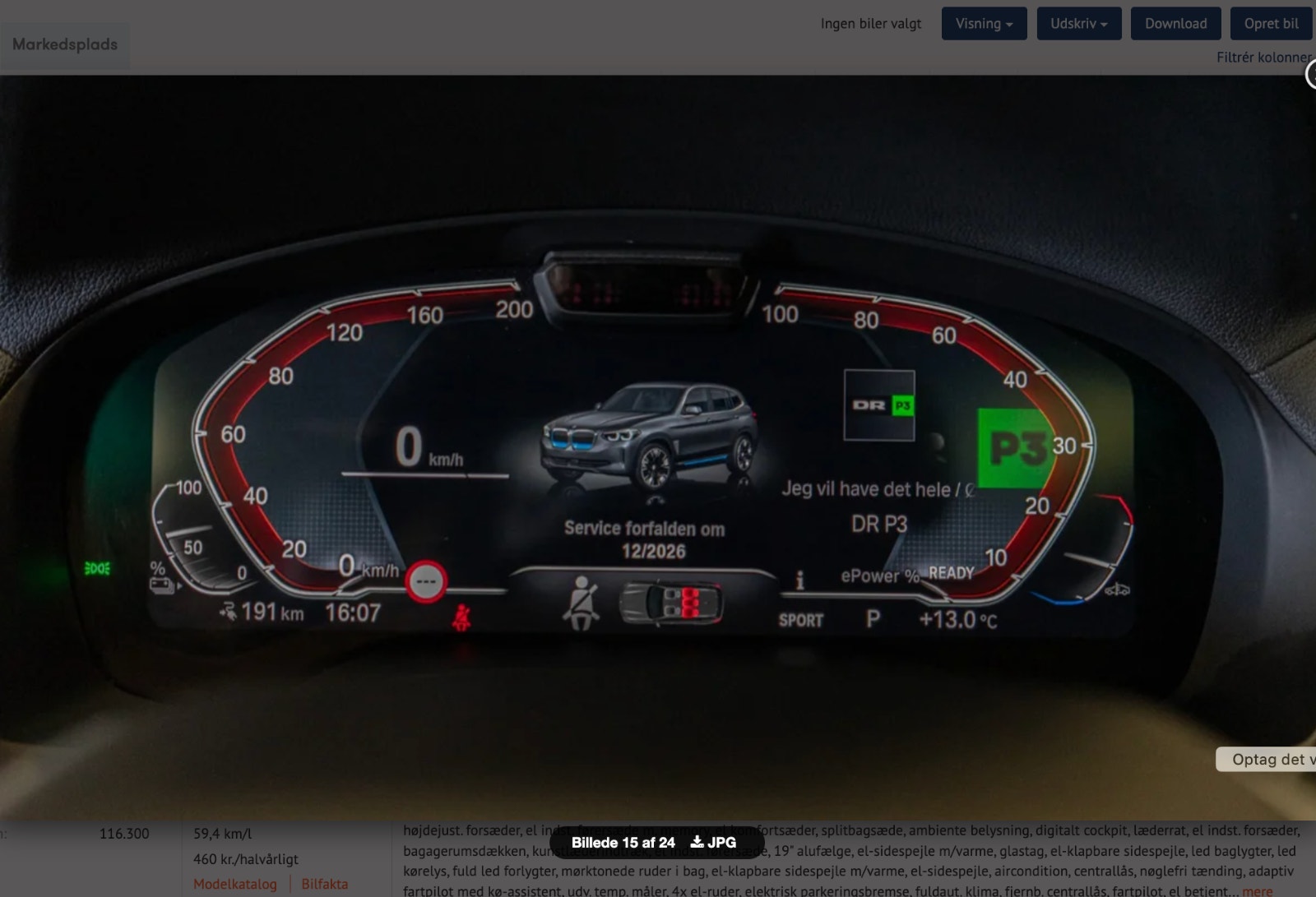Click the Download button

(x=1175, y=24)
